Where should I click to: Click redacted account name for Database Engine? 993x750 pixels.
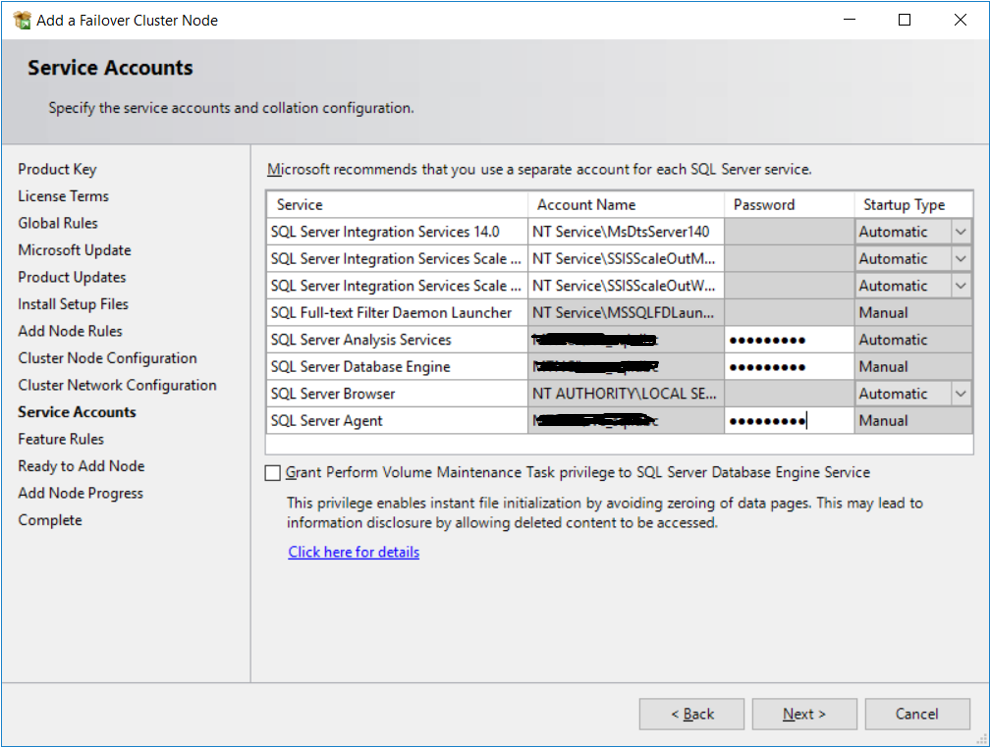coord(626,367)
